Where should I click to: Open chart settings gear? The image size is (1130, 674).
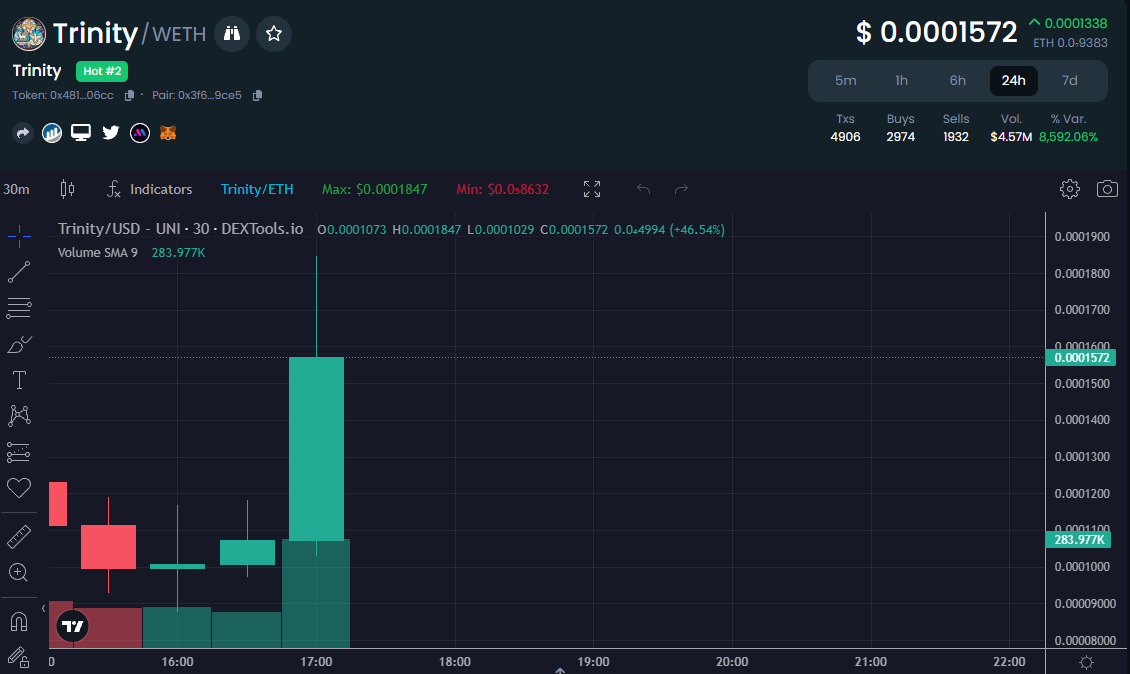click(x=1070, y=189)
